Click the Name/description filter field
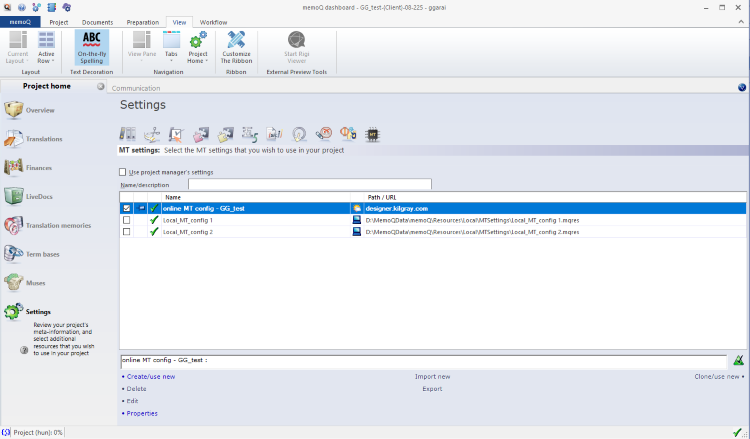This screenshot has width=750, height=439. (x=309, y=184)
